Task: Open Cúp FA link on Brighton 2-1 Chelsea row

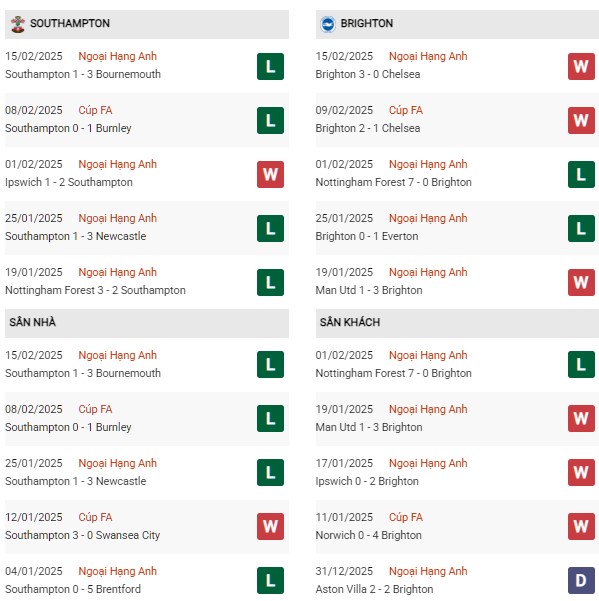Action: coord(406,110)
